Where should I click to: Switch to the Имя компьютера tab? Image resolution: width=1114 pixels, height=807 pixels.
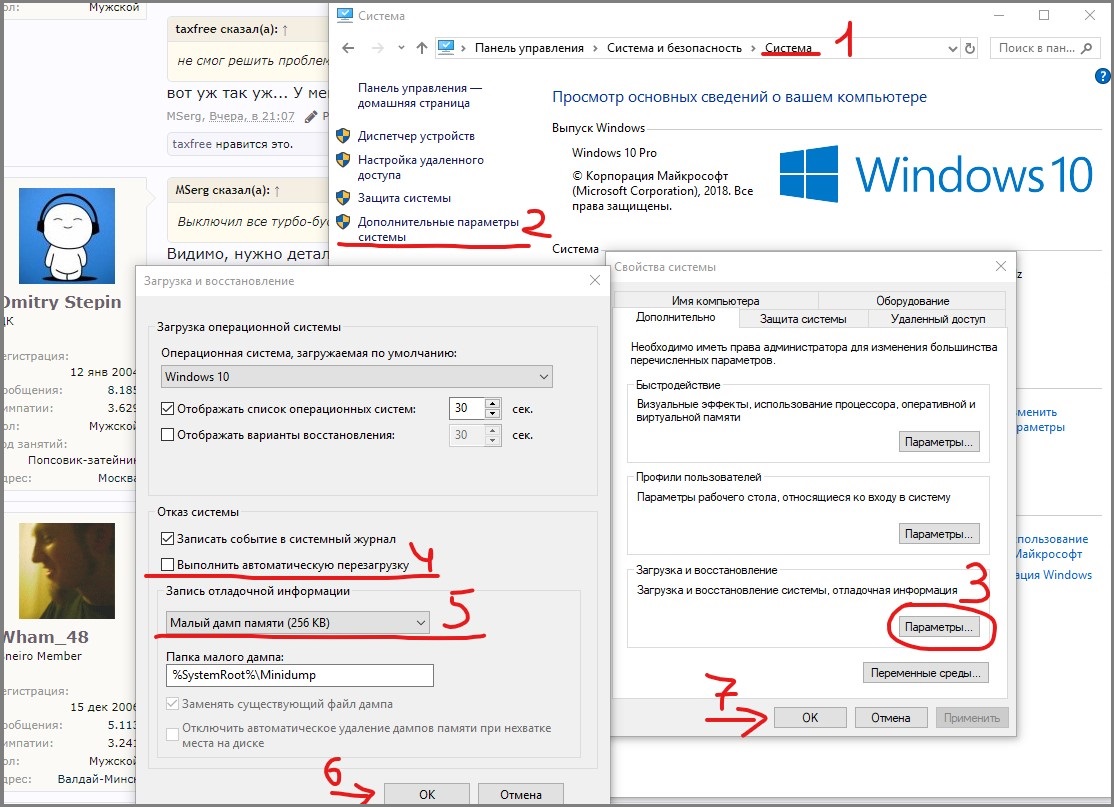tap(715, 300)
